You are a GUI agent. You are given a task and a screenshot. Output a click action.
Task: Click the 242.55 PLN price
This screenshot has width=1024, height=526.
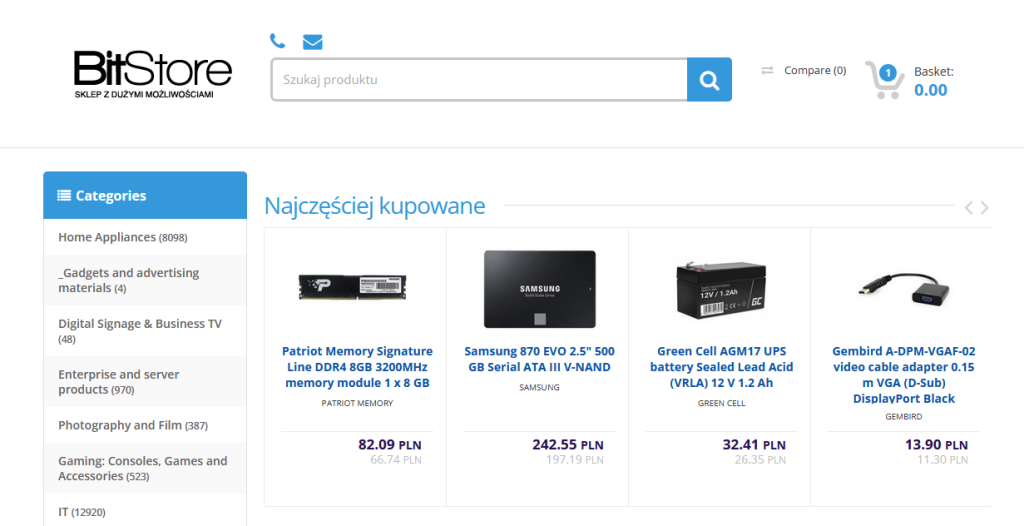pyautogui.click(x=568, y=445)
